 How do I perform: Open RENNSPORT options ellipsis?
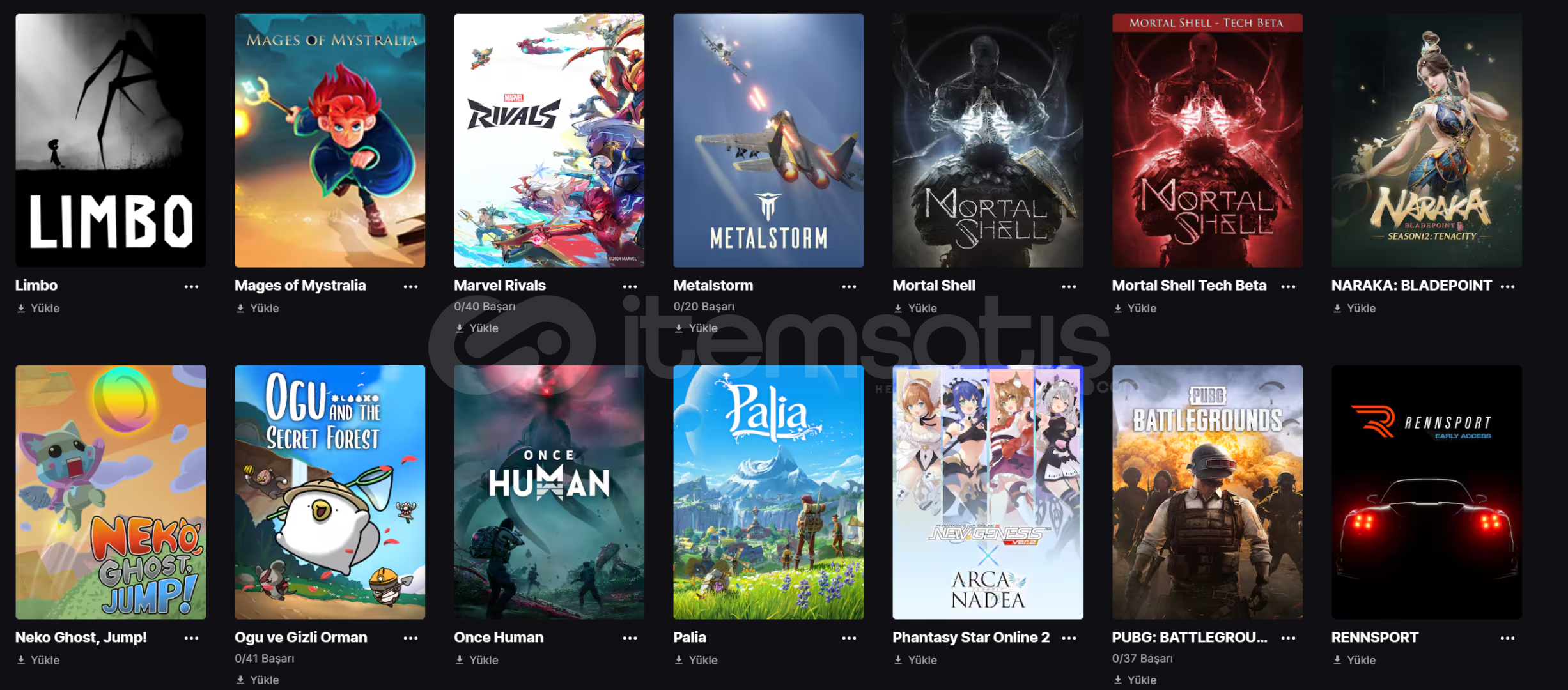[x=1507, y=638]
